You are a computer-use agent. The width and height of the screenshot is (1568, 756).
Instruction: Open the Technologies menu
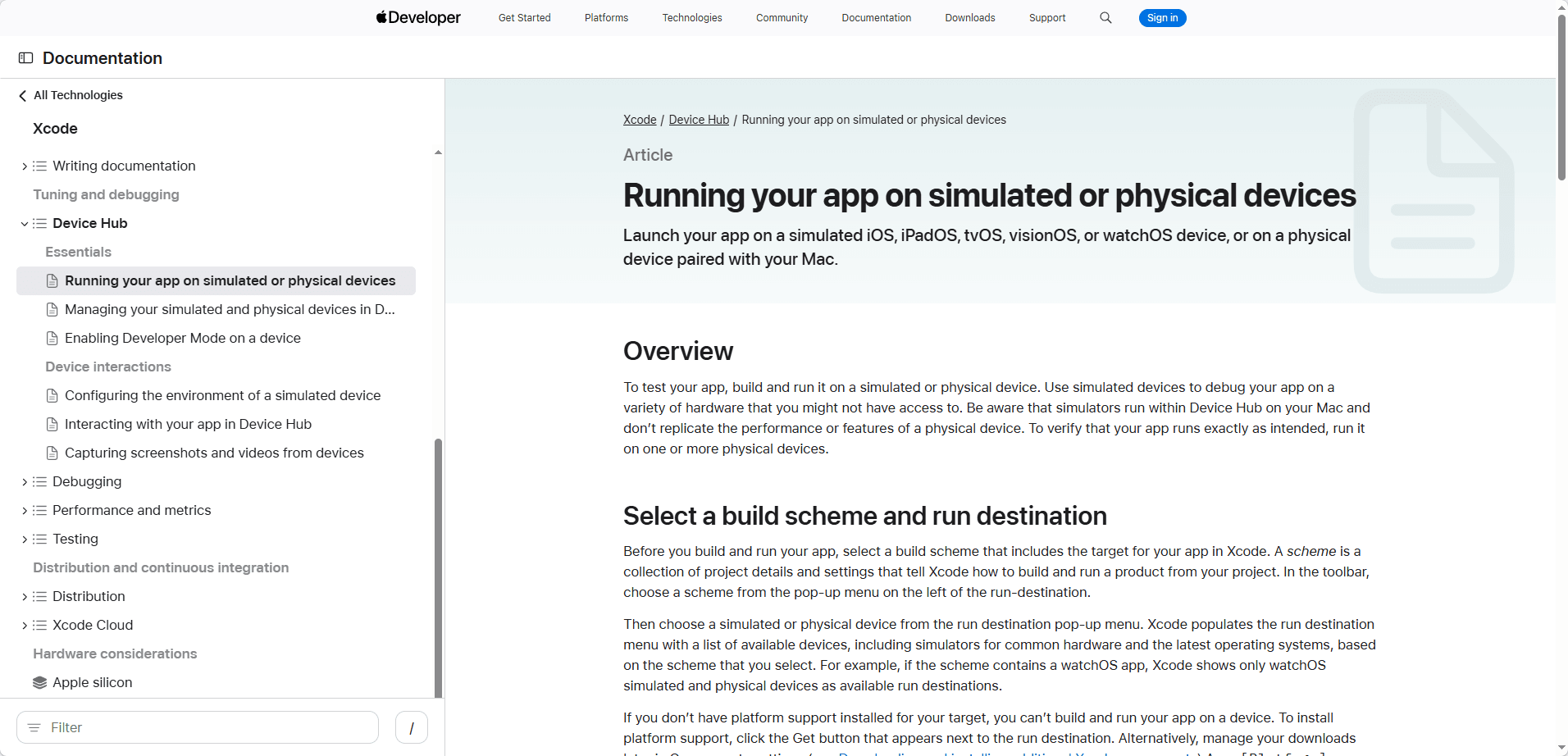pyautogui.click(x=692, y=18)
